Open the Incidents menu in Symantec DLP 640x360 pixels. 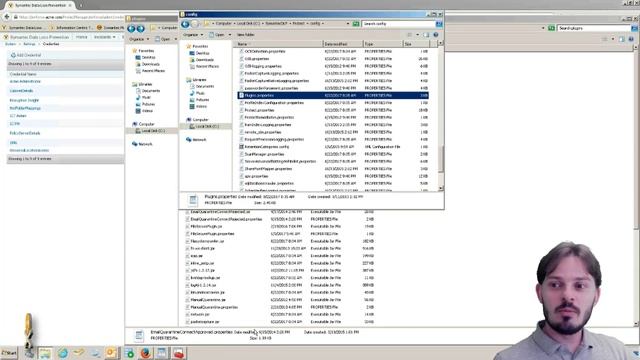pyautogui.click(x=105, y=37)
